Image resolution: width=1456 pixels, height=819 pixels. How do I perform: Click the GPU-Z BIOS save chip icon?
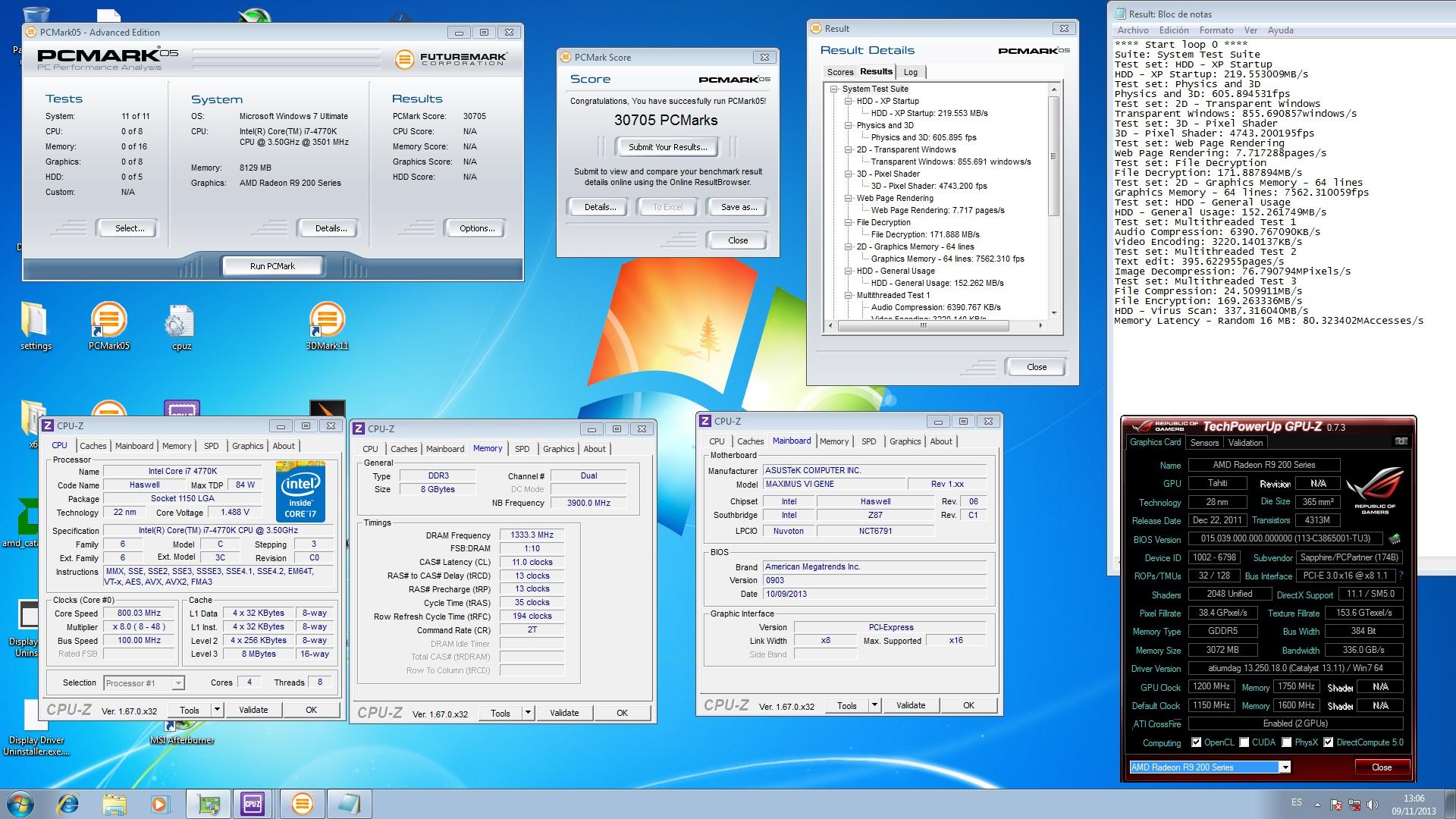1394,539
